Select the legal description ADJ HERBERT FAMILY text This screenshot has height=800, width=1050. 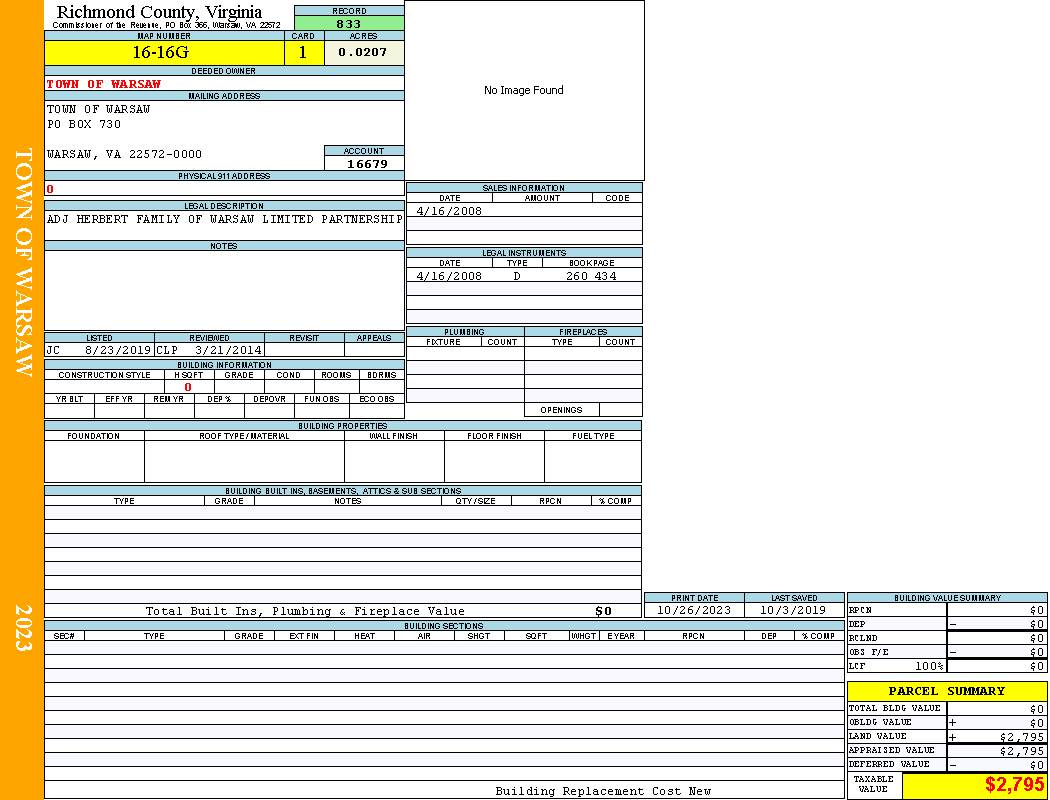coord(224,219)
